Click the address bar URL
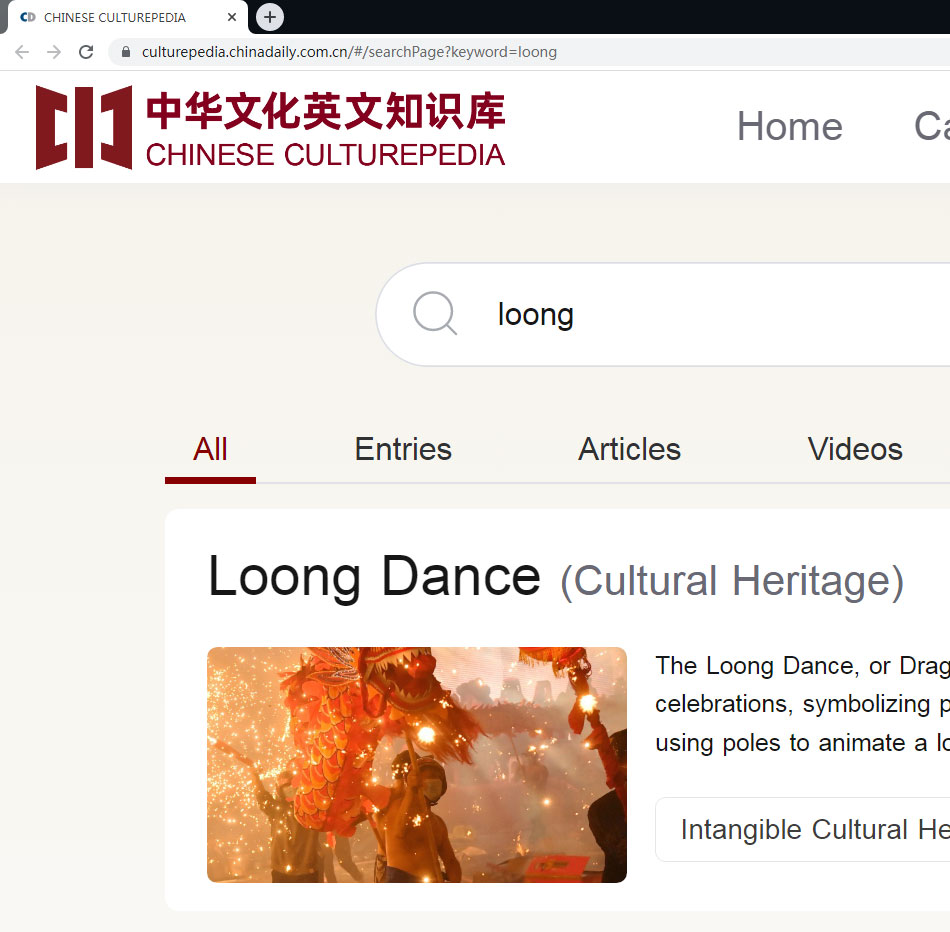The width and height of the screenshot is (950, 932). (349, 52)
